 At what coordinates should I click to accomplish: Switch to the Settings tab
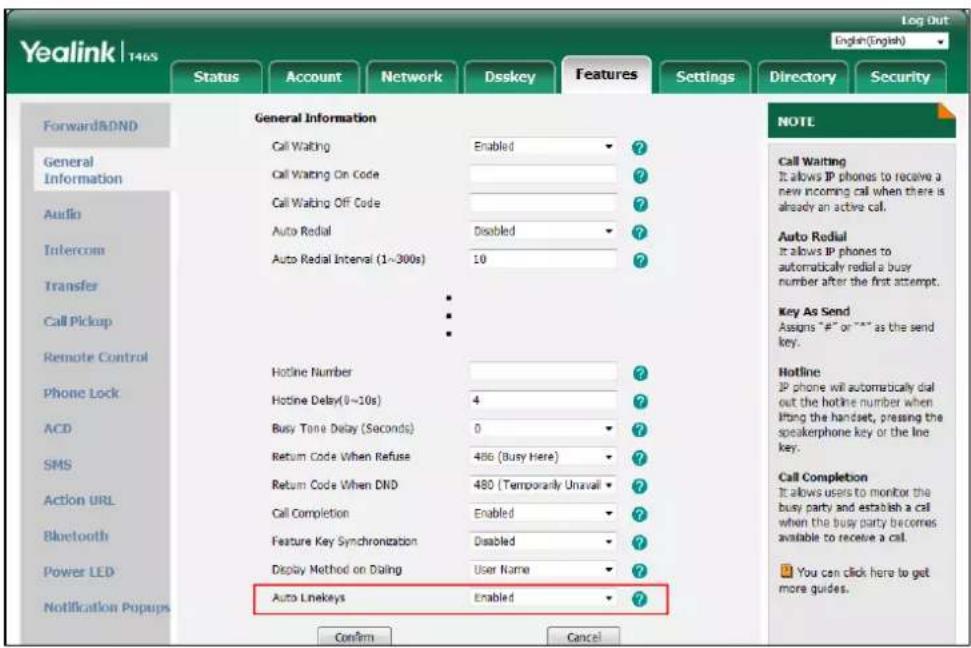click(705, 77)
